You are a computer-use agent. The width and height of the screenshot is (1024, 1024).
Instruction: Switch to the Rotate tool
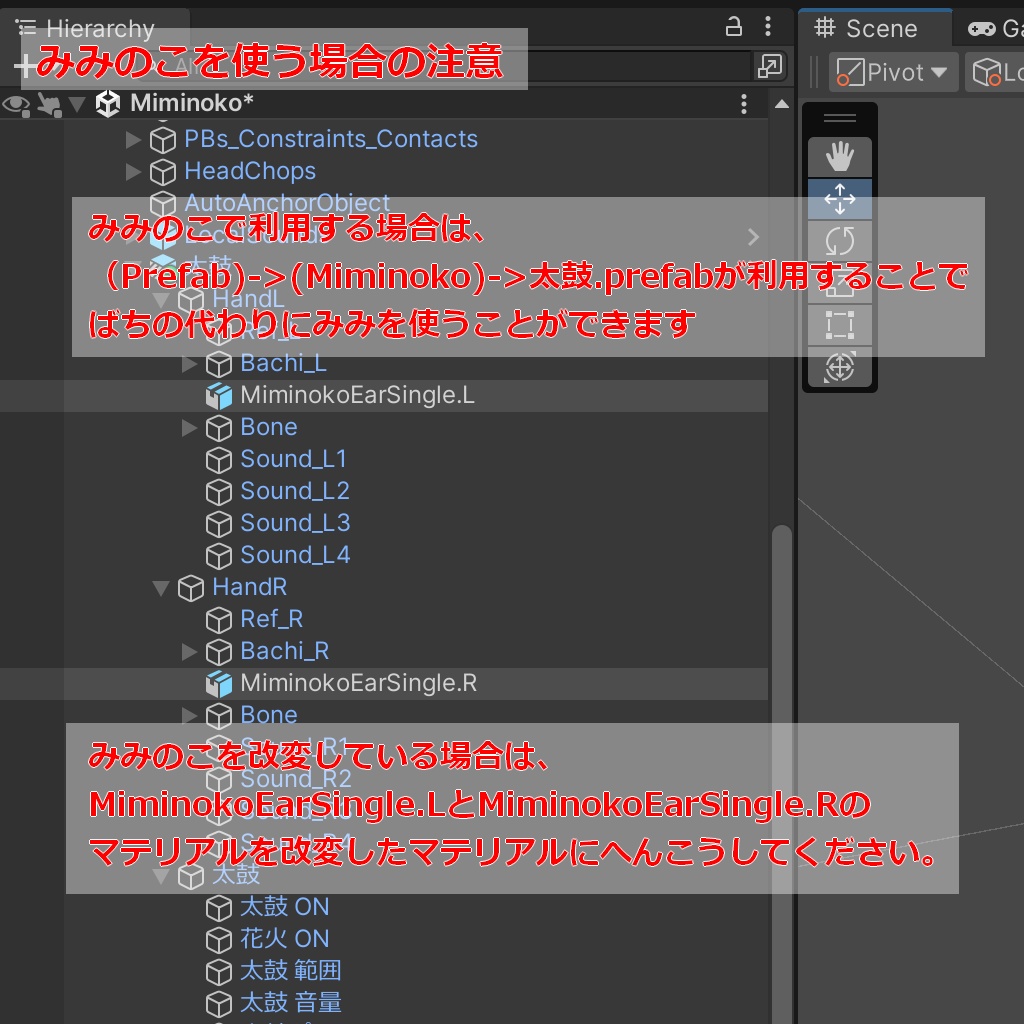pos(840,240)
